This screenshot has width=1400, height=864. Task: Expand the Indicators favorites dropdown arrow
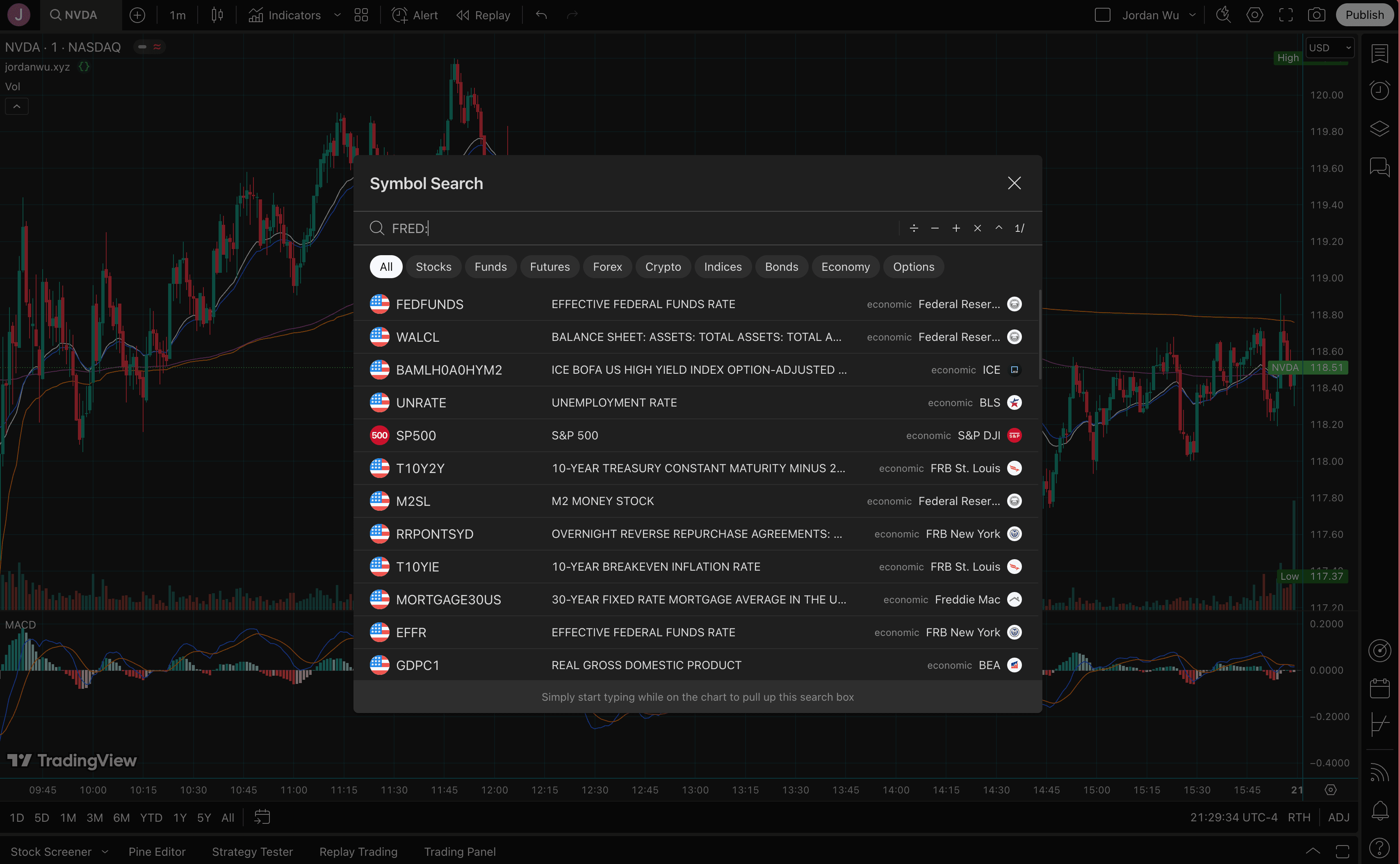click(x=337, y=16)
